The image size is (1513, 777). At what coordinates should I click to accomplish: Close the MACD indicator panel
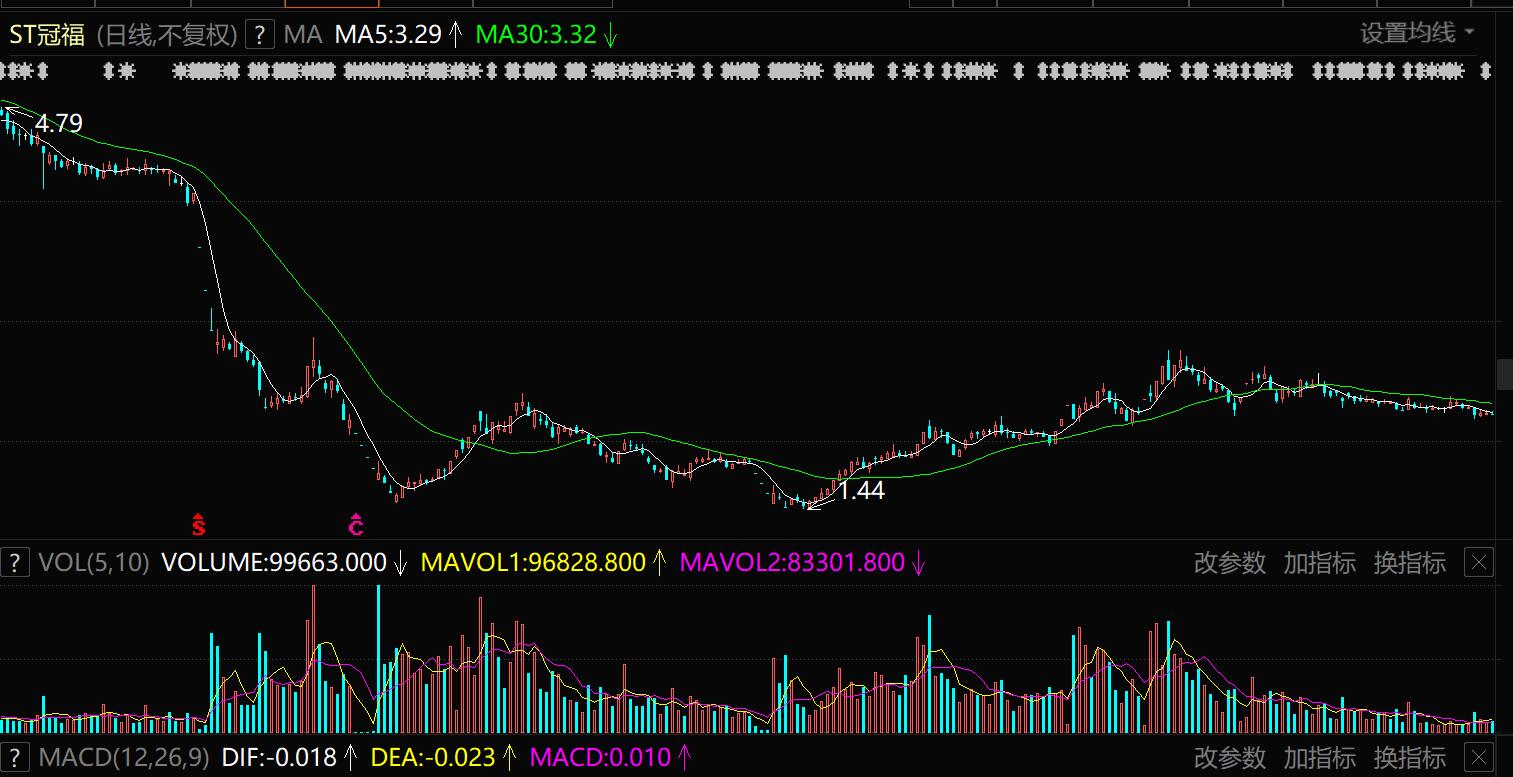coord(1478,758)
